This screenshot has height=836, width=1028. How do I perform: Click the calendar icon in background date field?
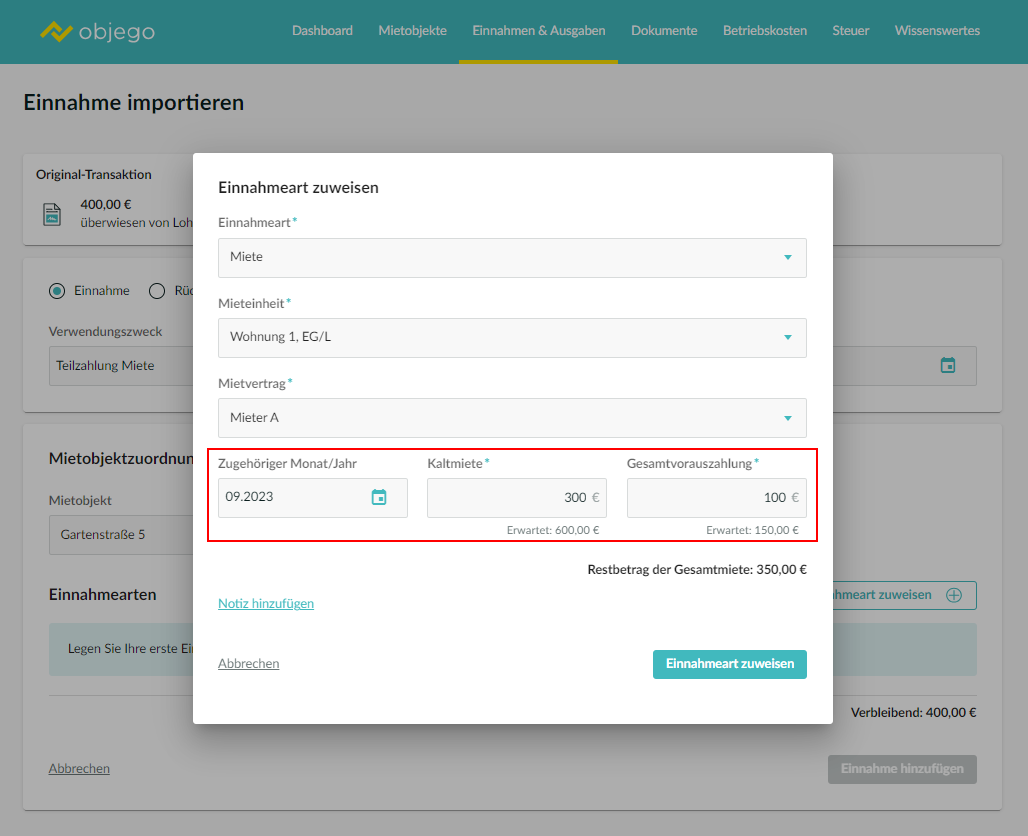pos(947,366)
